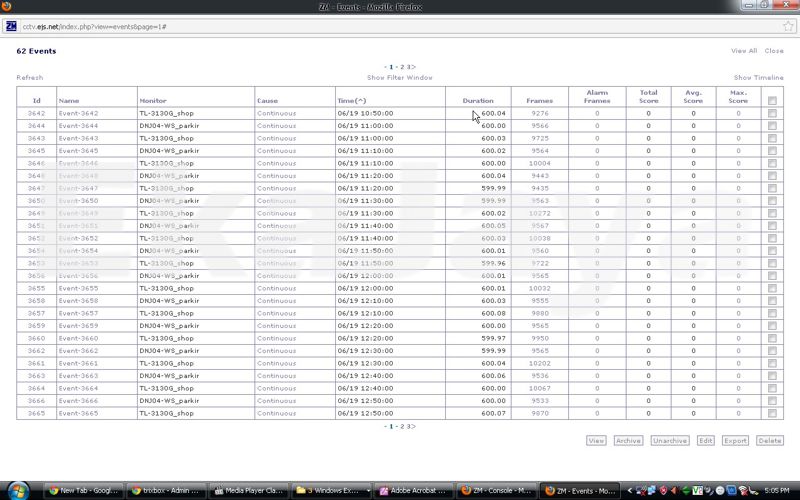
Task: Toggle the select-all checkbox in table header
Action: pos(772,100)
